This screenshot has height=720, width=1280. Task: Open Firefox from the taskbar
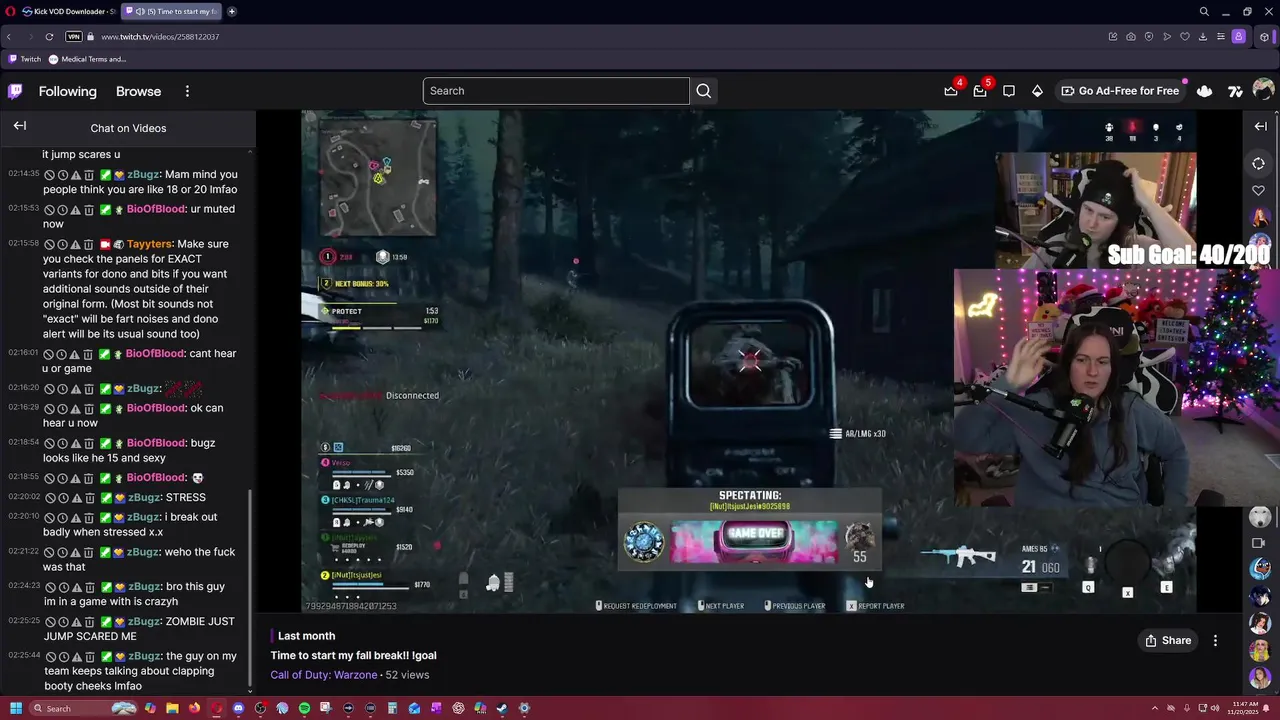(194, 708)
